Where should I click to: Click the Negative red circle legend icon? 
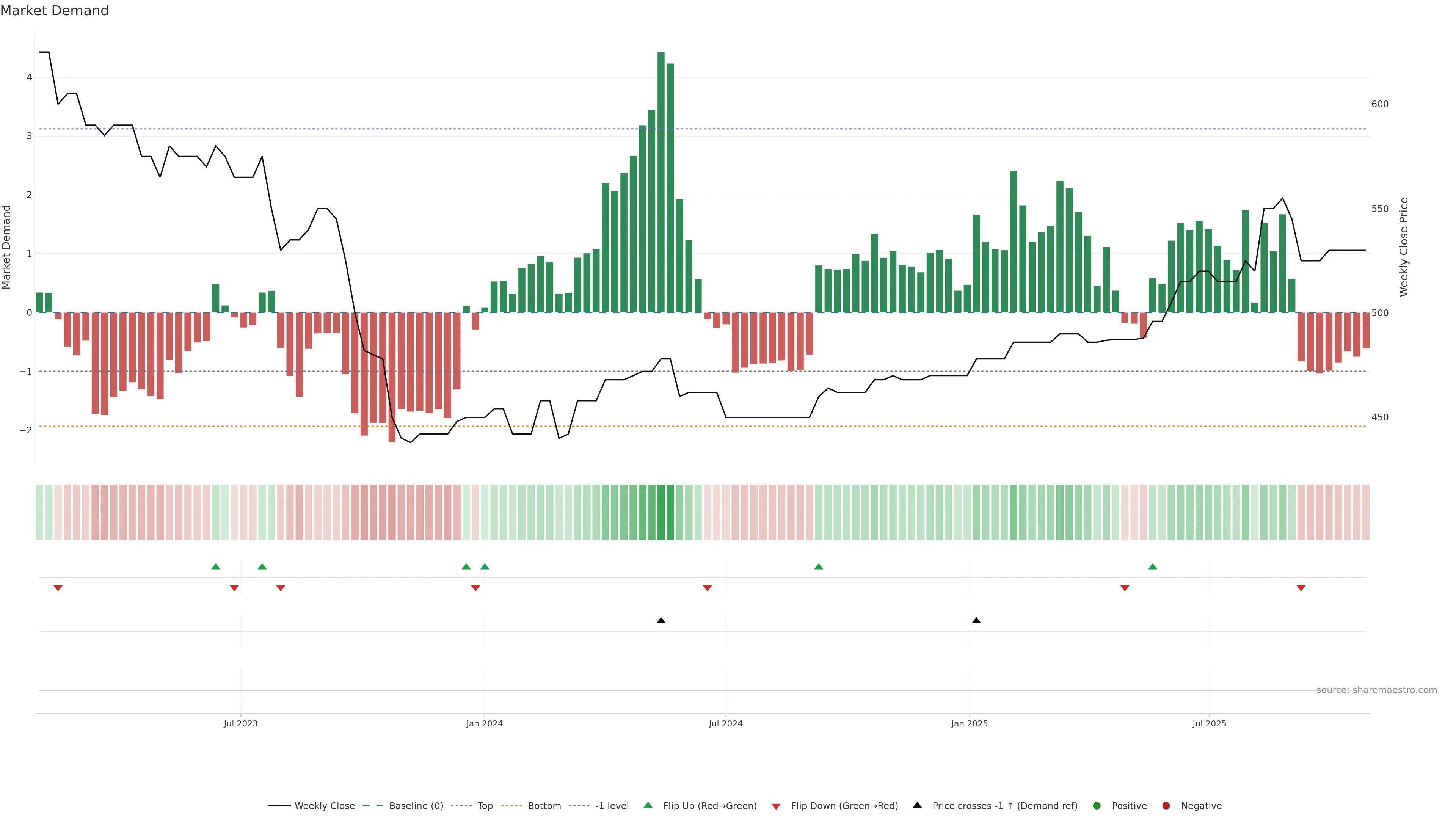click(x=1166, y=805)
